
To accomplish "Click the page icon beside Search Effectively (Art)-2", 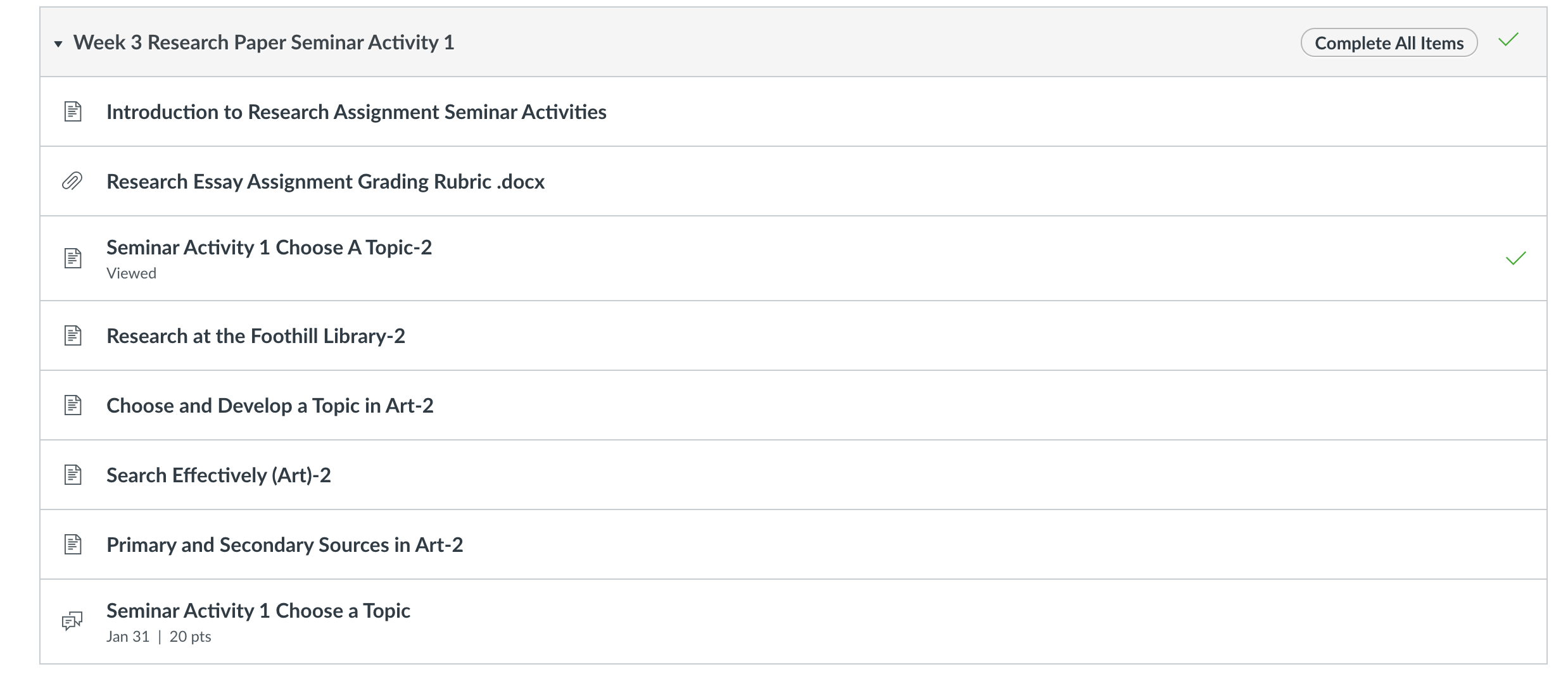I will [x=73, y=475].
